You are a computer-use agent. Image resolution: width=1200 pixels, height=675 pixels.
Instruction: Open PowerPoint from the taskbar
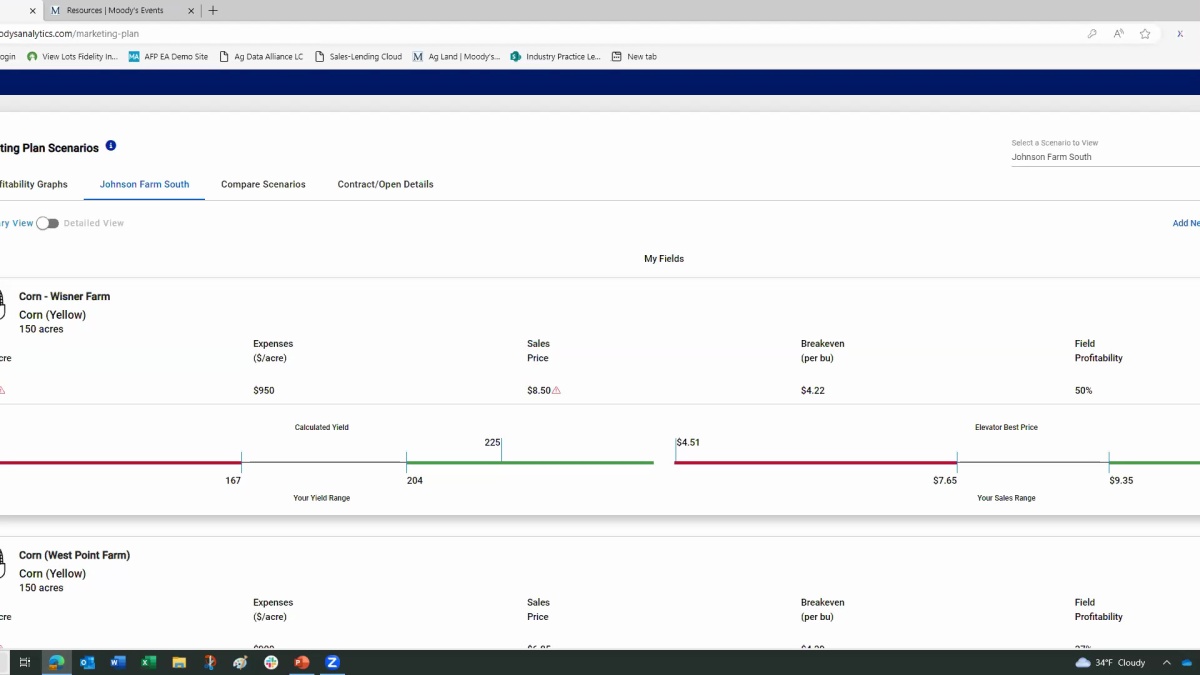(x=302, y=662)
